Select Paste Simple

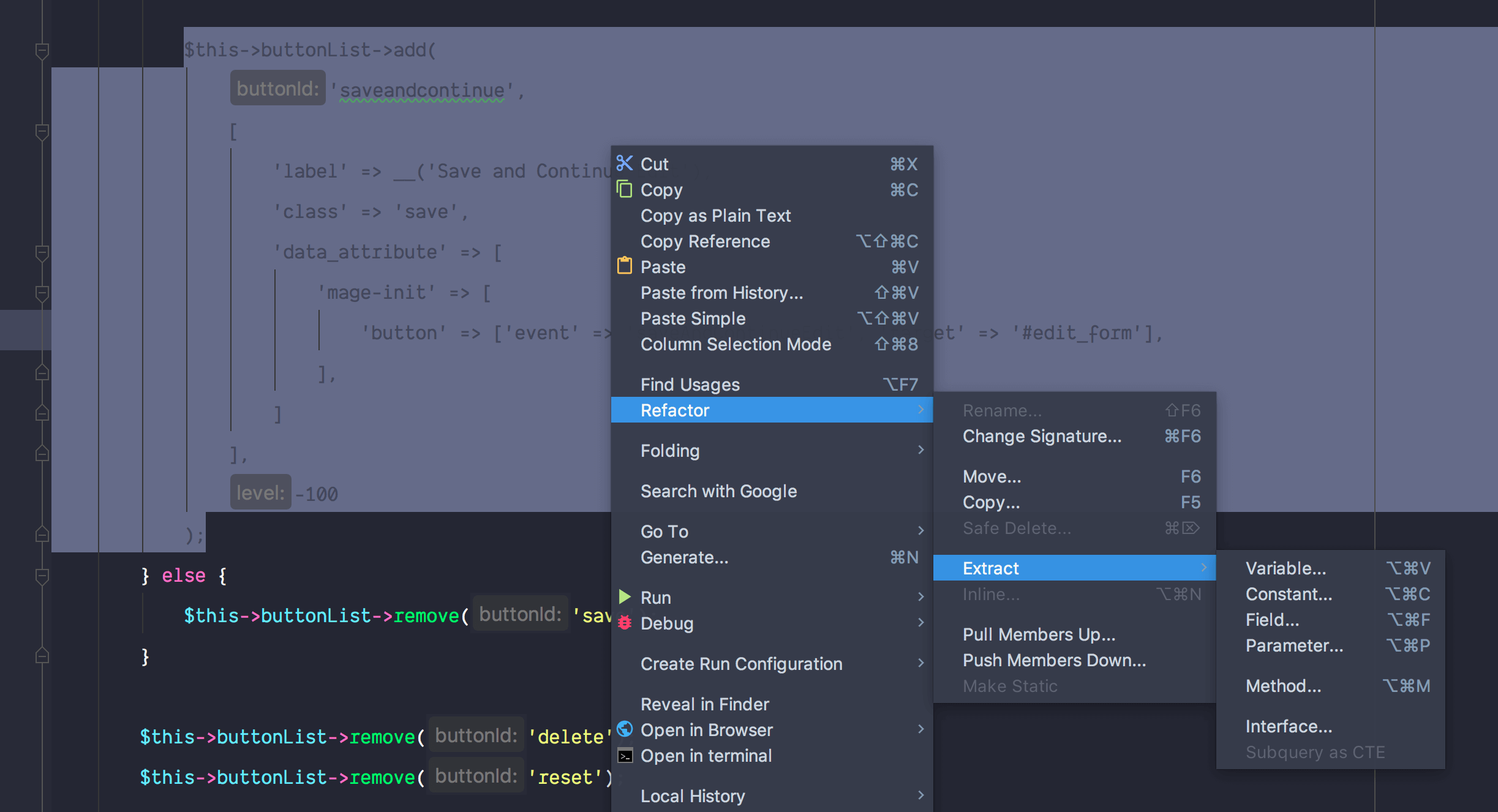[x=772, y=318]
